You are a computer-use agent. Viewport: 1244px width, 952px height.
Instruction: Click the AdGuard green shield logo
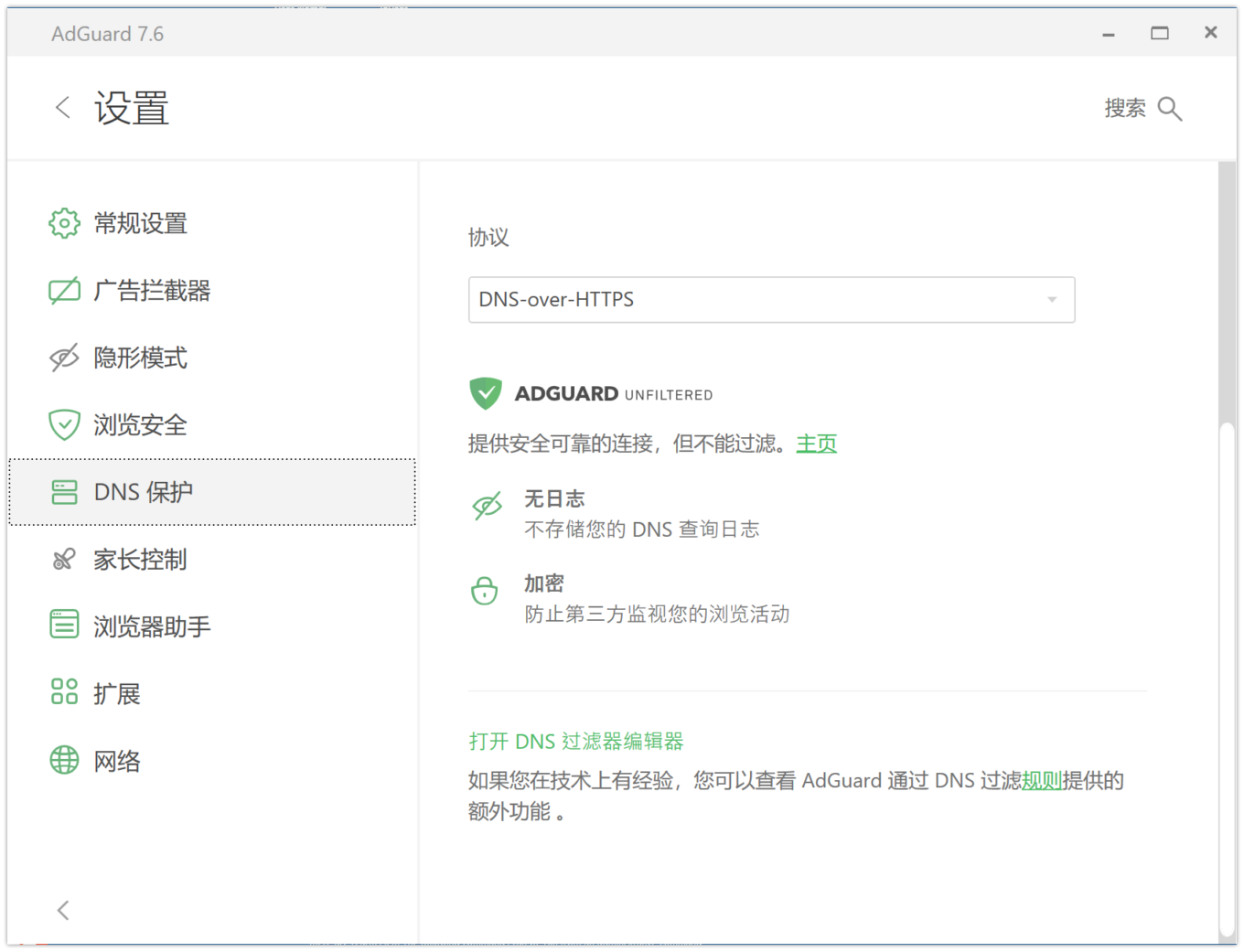(x=486, y=393)
